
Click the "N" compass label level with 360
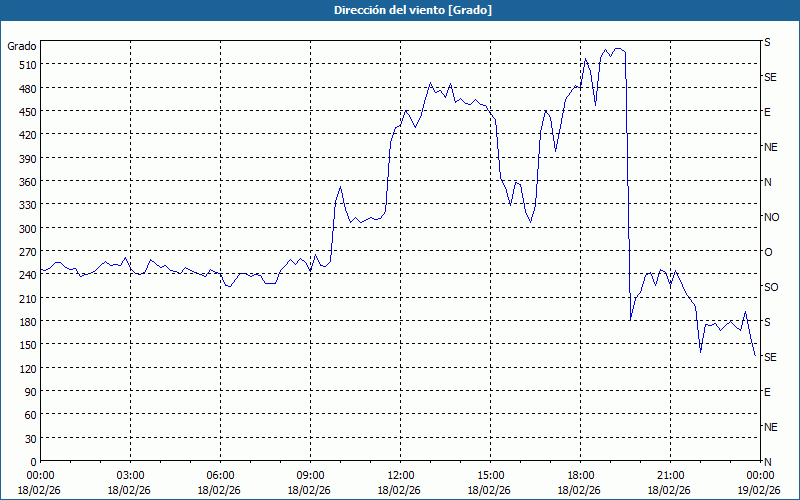coord(767,182)
